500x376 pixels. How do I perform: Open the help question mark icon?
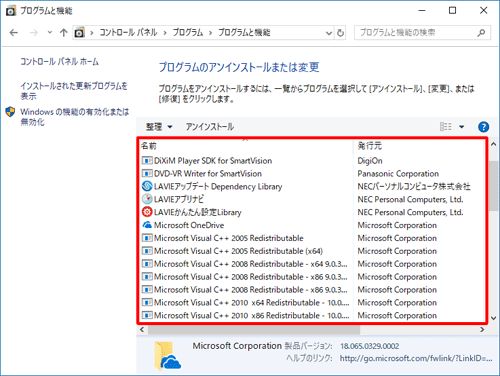tap(483, 127)
